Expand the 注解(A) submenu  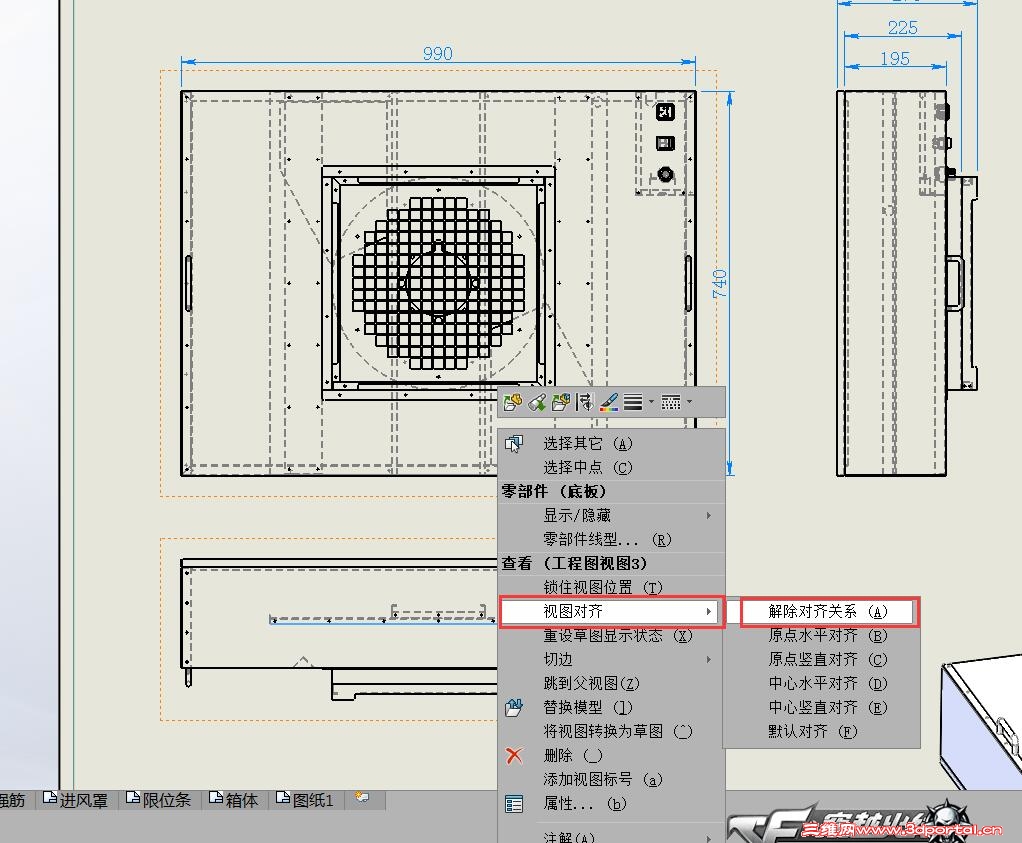(x=611, y=836)
